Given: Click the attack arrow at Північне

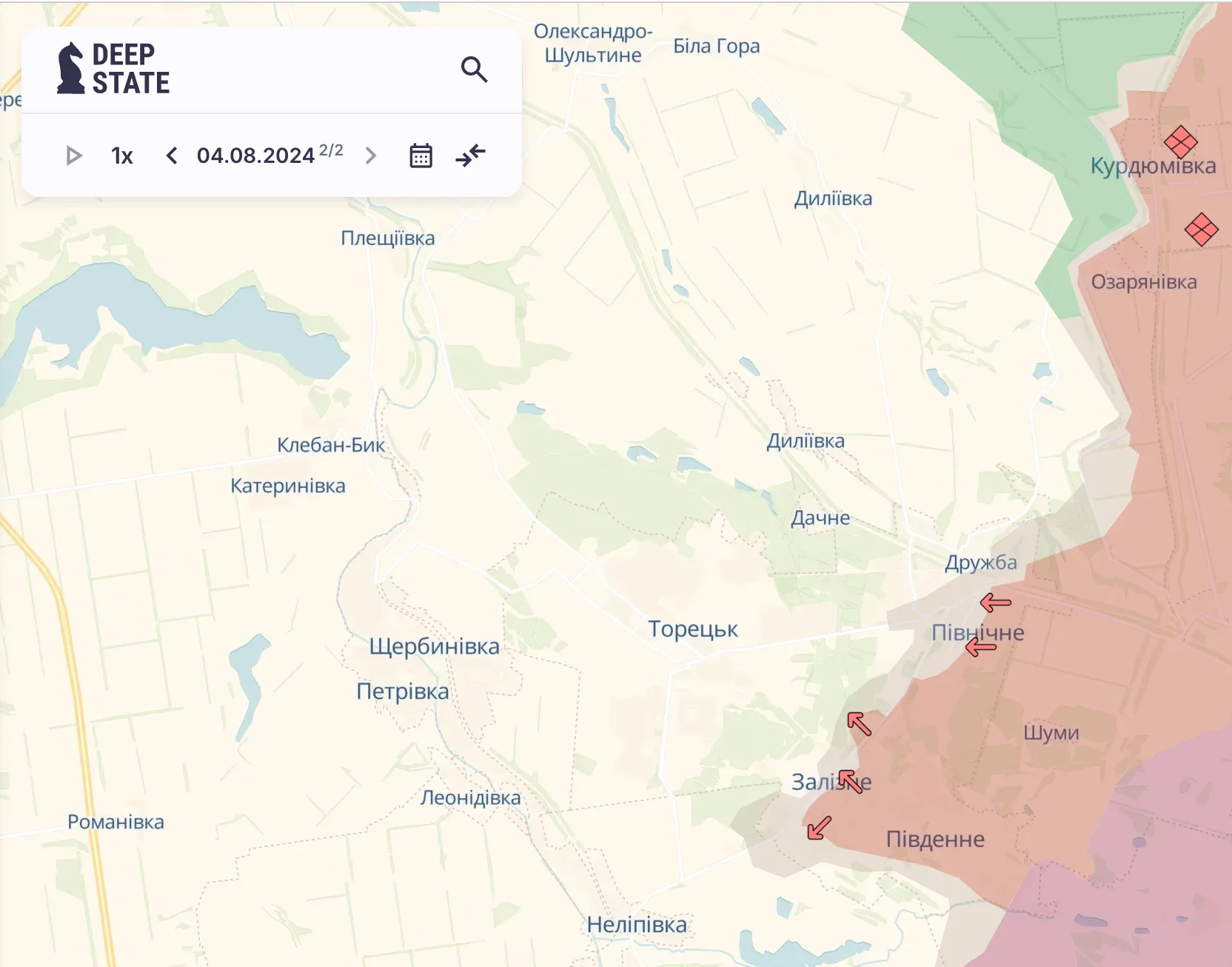Looking at the screenshot, I should [981, 648].
